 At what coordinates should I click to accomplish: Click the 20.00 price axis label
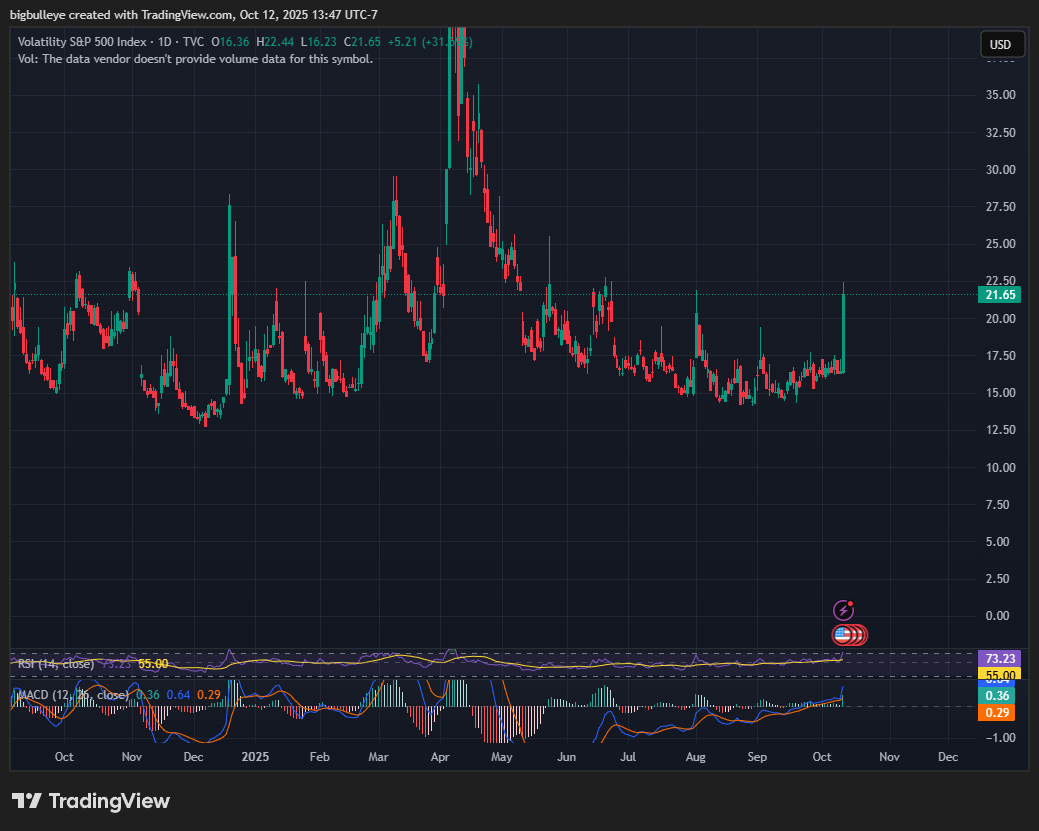1001,319
